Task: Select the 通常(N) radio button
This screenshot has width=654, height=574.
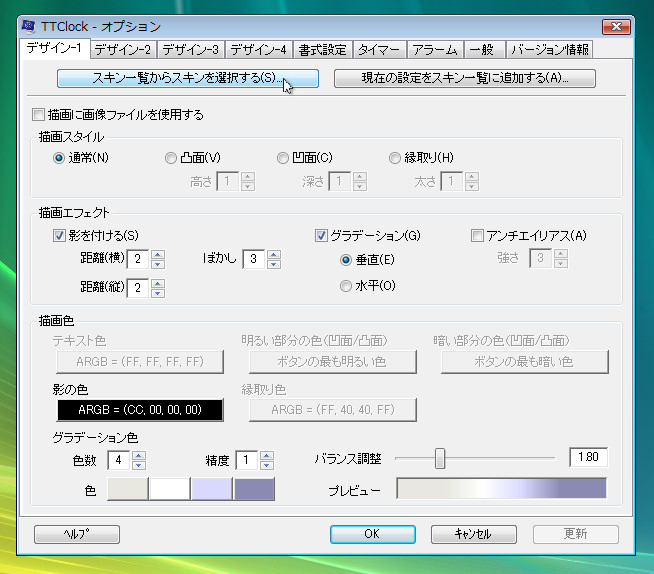Action: [59, 158]
